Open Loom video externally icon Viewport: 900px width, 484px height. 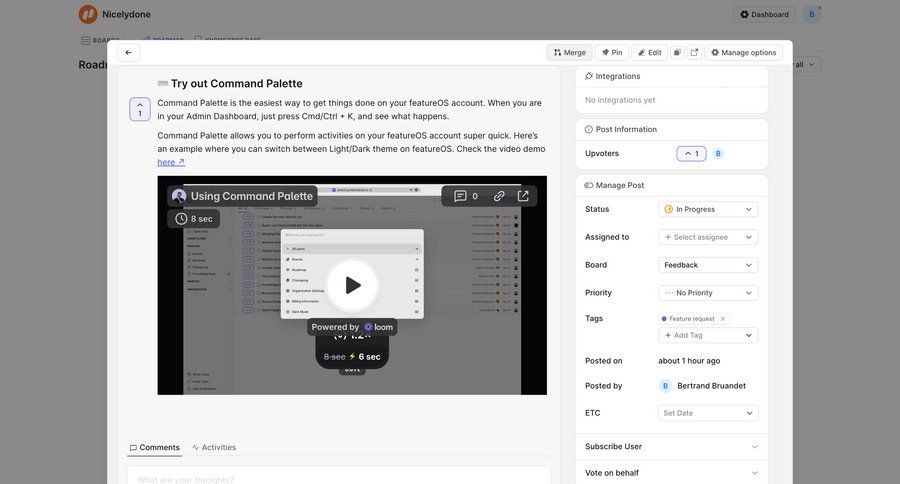tap(523, 196)
